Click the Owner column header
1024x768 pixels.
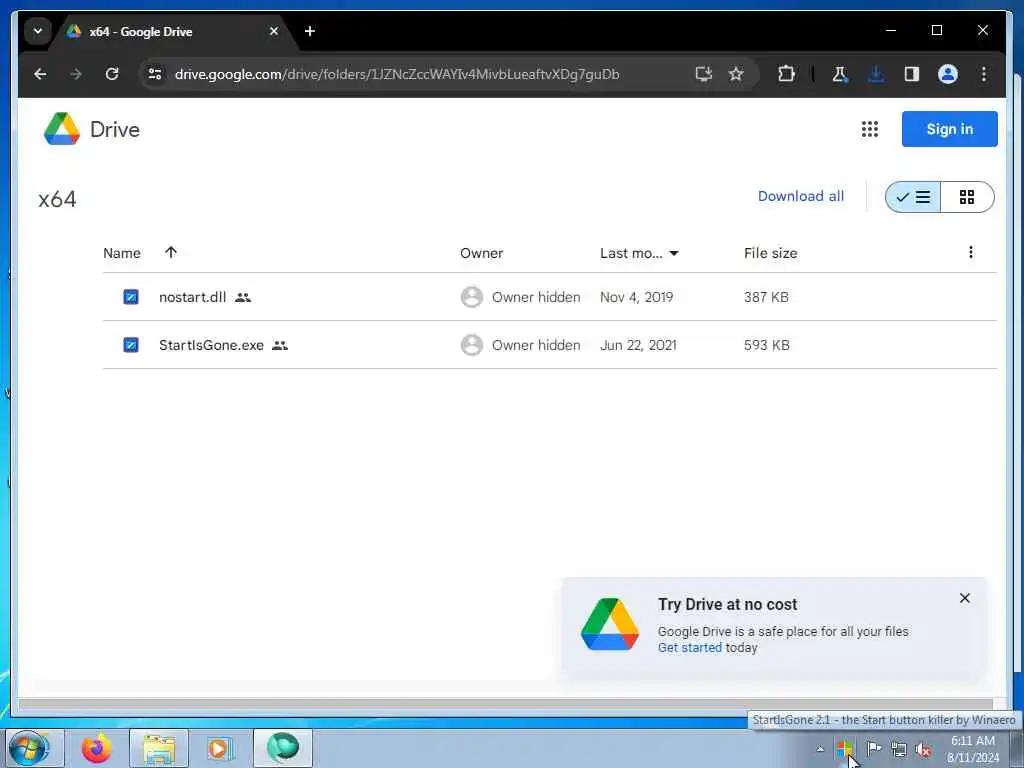coord(481,253)
